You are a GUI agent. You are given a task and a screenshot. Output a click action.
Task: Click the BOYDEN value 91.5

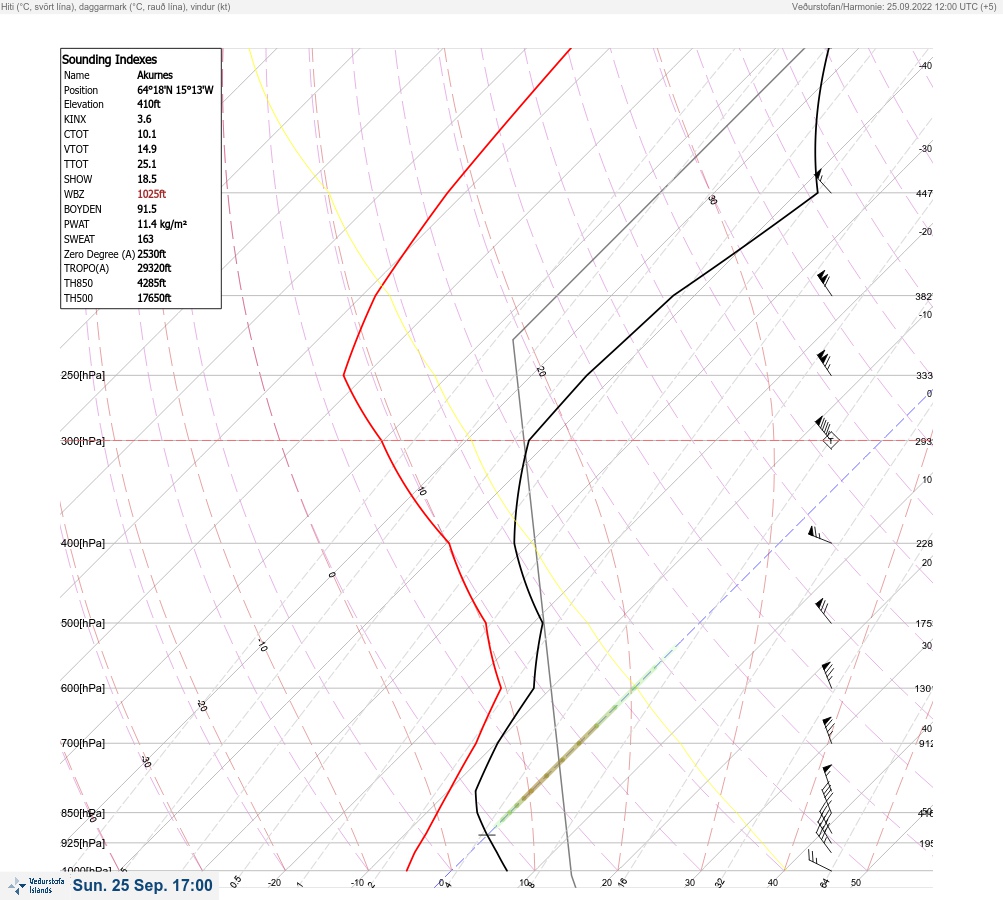coord(146,209)
